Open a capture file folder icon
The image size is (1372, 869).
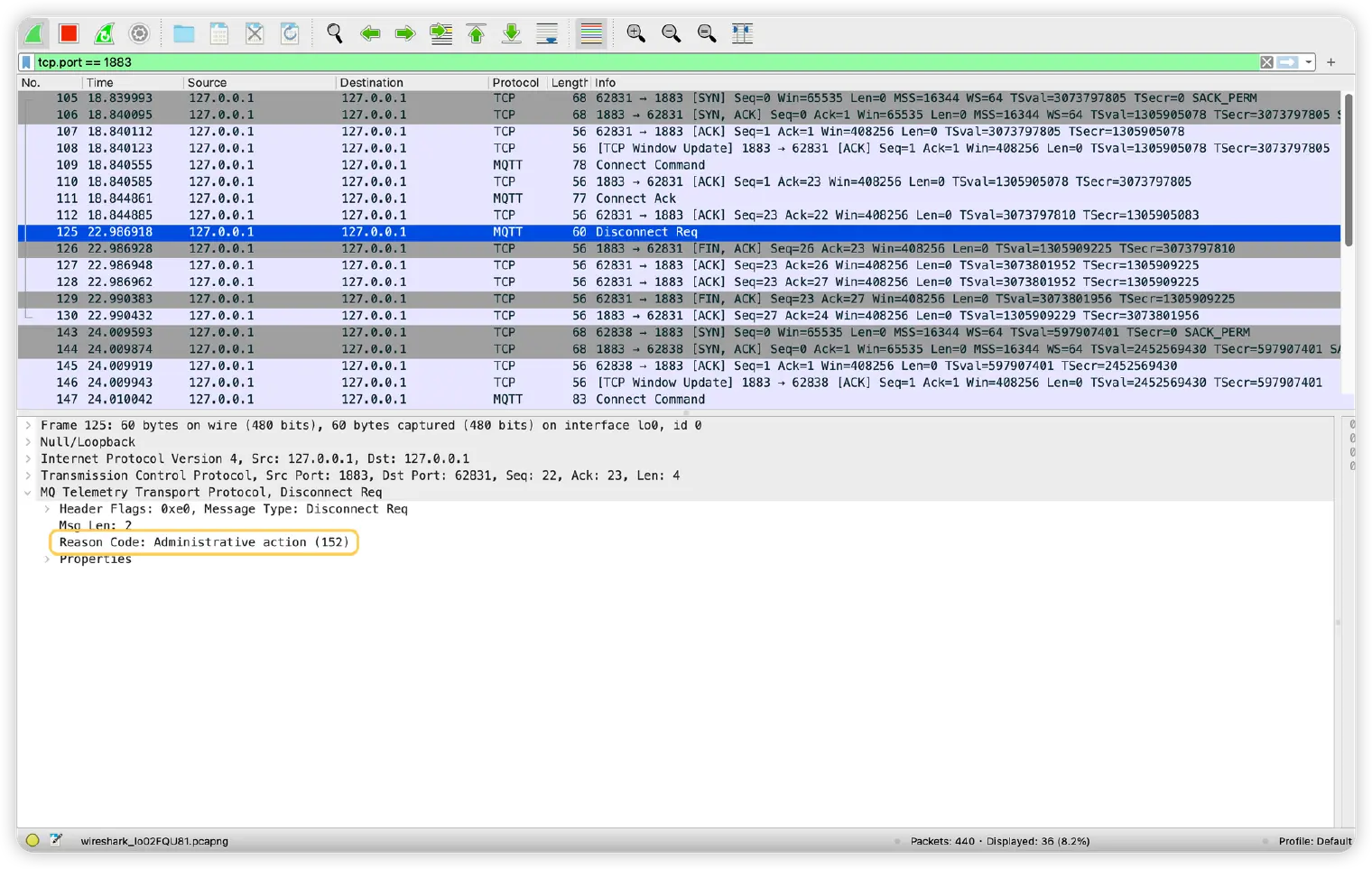coord(184,33)
